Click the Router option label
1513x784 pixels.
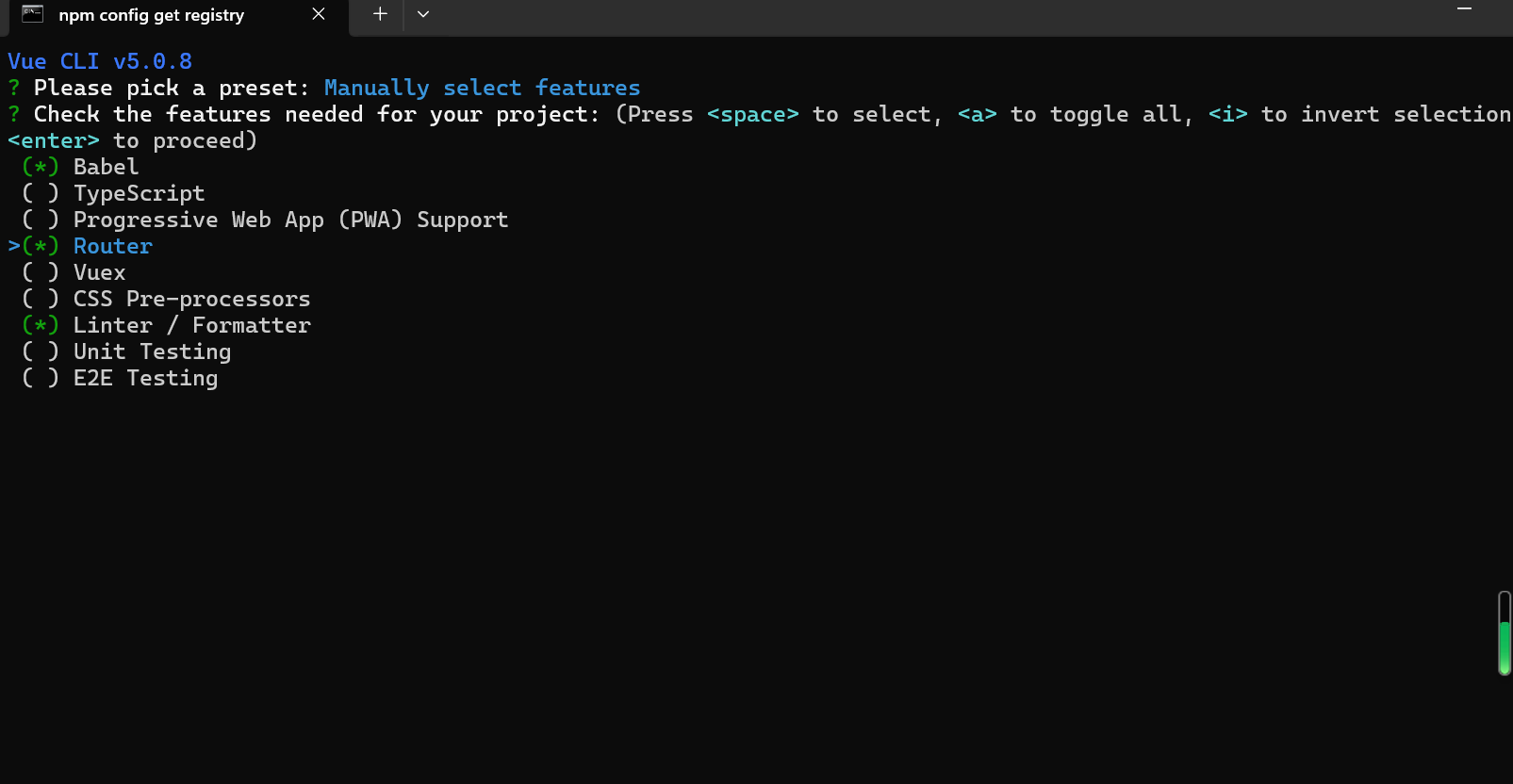point(113,246)
